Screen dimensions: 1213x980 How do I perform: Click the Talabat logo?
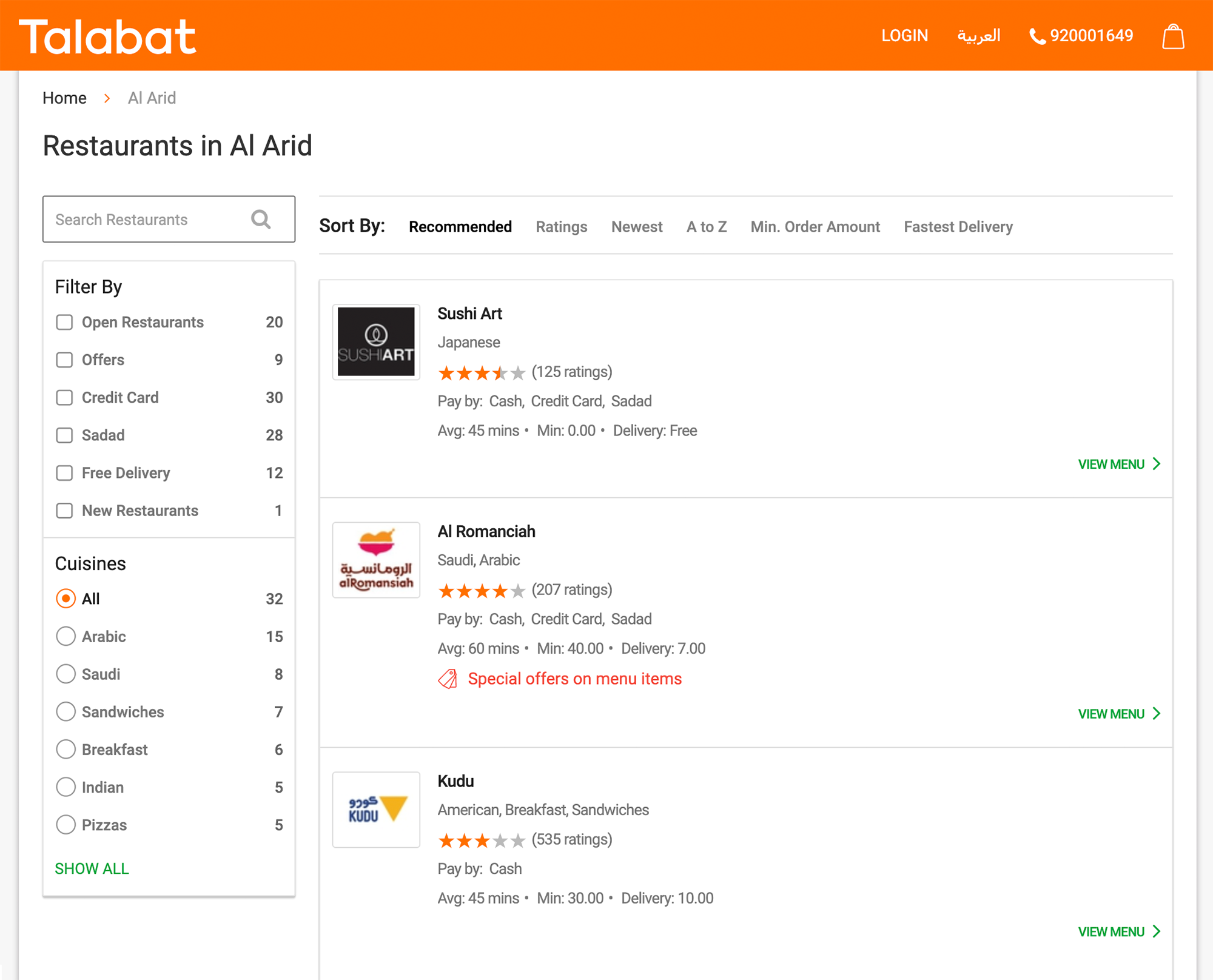[x=107, y=36]
